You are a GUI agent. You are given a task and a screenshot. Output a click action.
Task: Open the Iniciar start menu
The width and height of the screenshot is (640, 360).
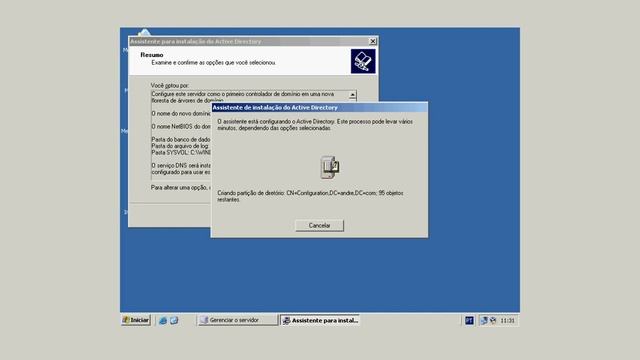tap(136, 320)
